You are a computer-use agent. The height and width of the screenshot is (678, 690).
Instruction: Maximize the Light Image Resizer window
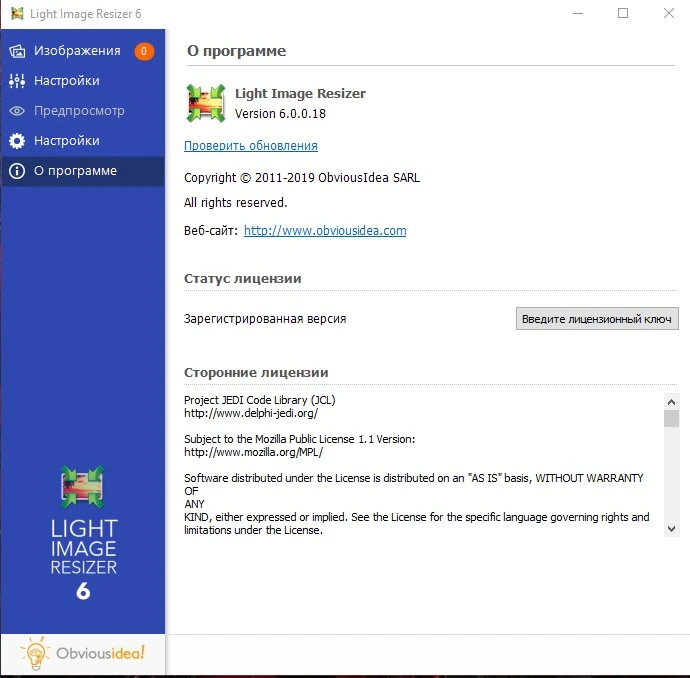623,14
